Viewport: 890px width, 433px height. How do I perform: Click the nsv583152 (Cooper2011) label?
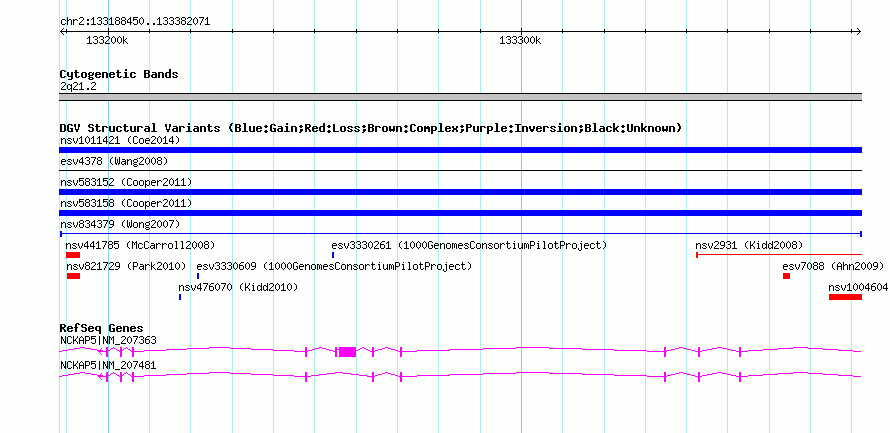pyautogui.click(x=126, y=182)
